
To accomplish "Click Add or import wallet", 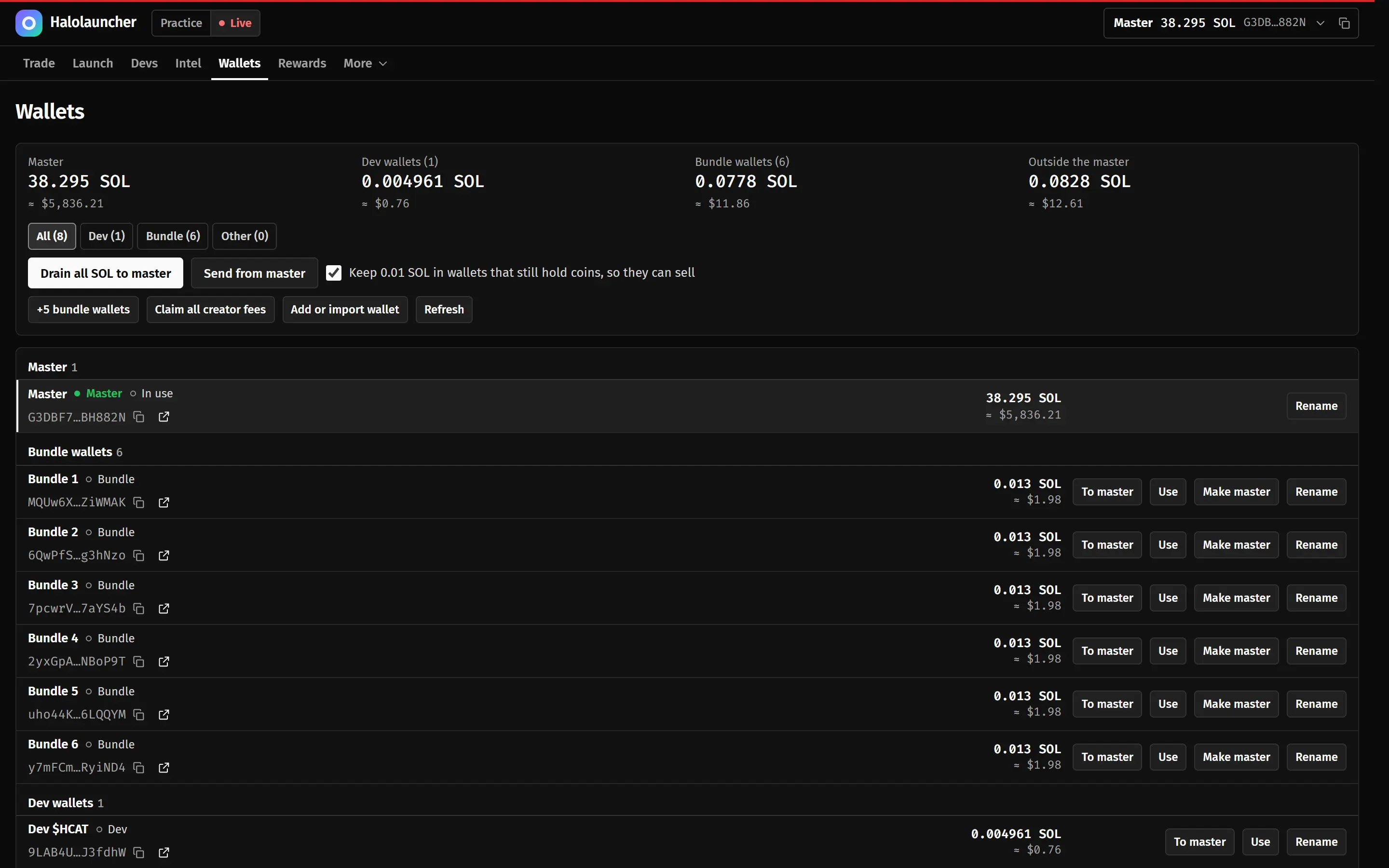I will (345, 310).
